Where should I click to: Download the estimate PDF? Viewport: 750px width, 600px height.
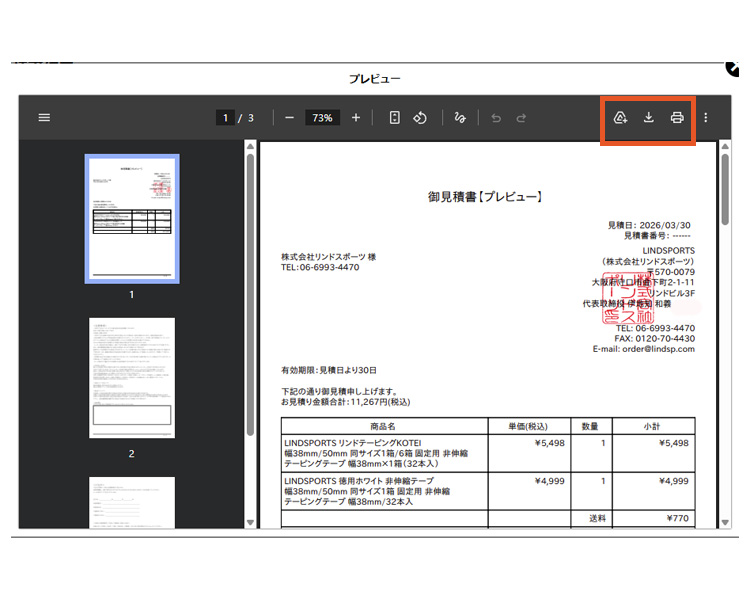[x=648, y=117]
